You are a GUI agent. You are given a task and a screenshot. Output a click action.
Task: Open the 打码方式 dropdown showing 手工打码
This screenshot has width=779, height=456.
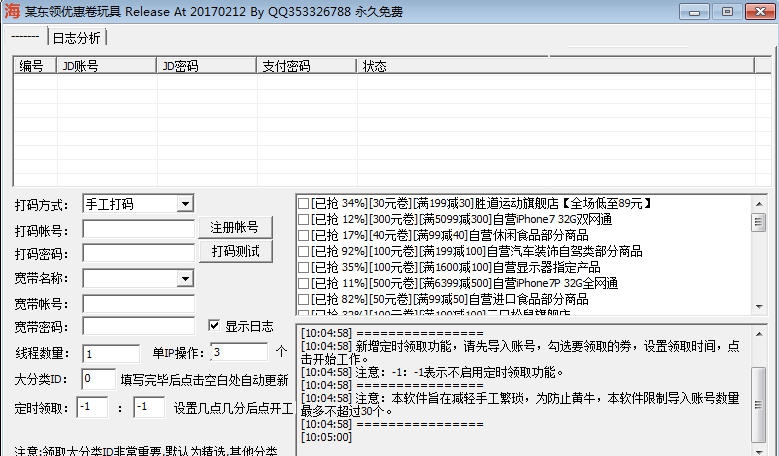[x=138, y=204]
